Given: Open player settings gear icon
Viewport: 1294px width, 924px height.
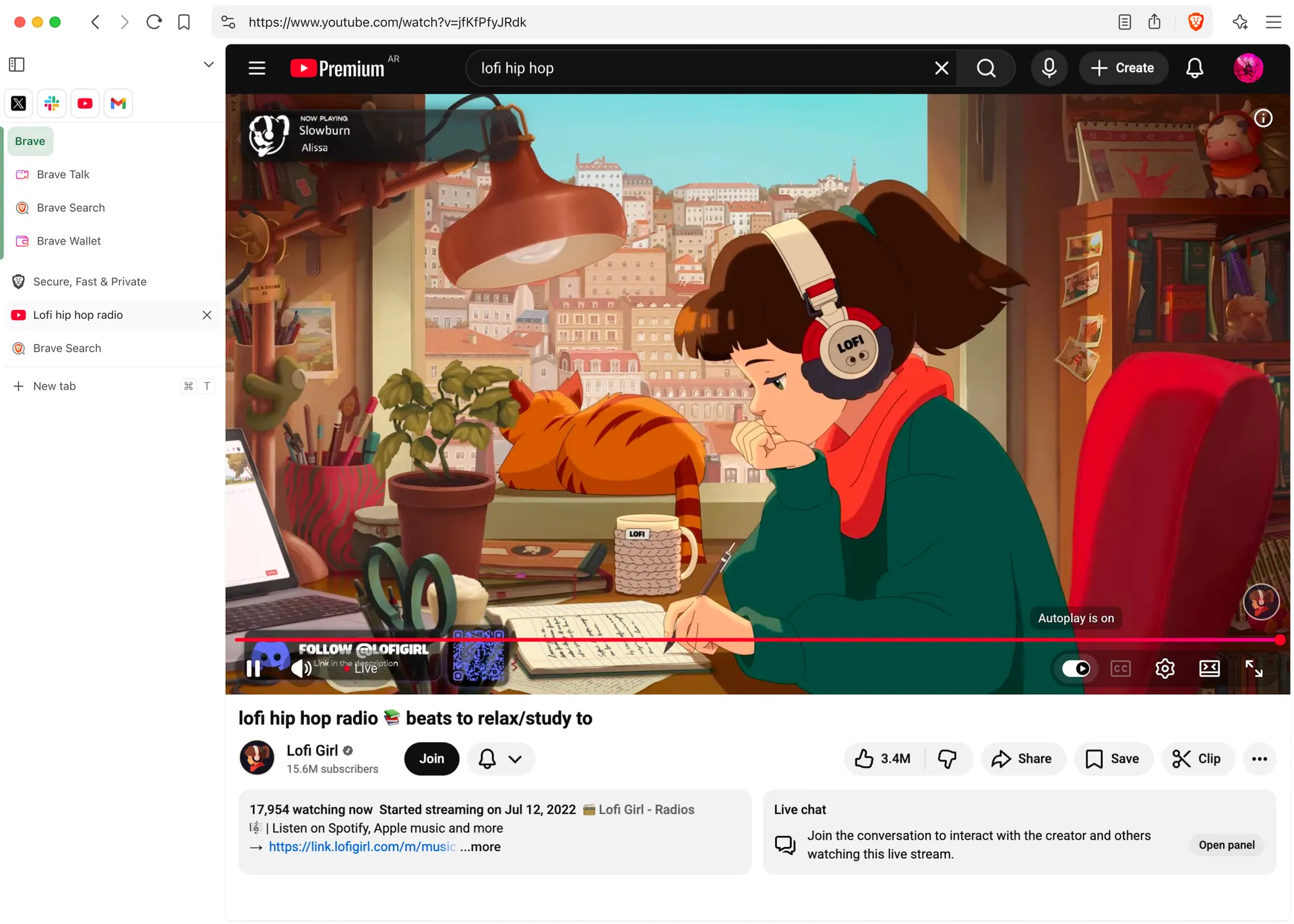Looking at the screenshot, I should [x=1165, y=668].
